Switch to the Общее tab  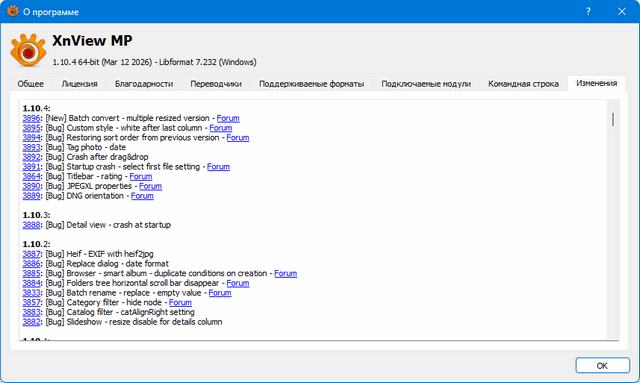pos(30,84)
